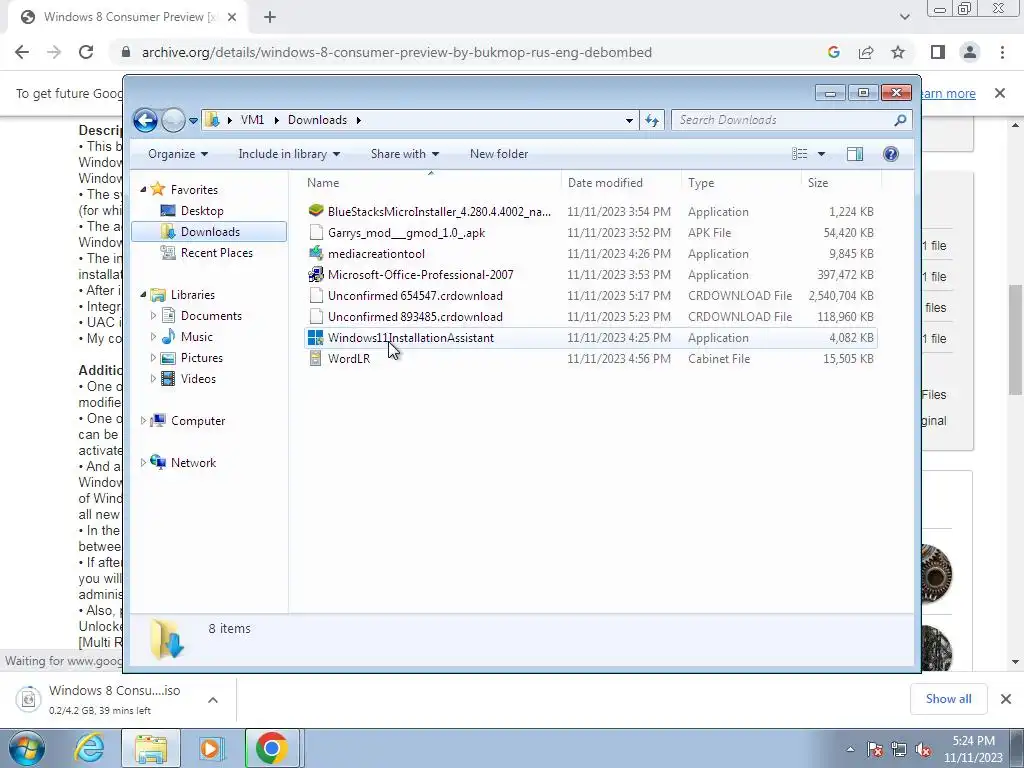Viewport: 1024px width, 768px height.
Task: Expand the Music library
Action: click(153, 337)
